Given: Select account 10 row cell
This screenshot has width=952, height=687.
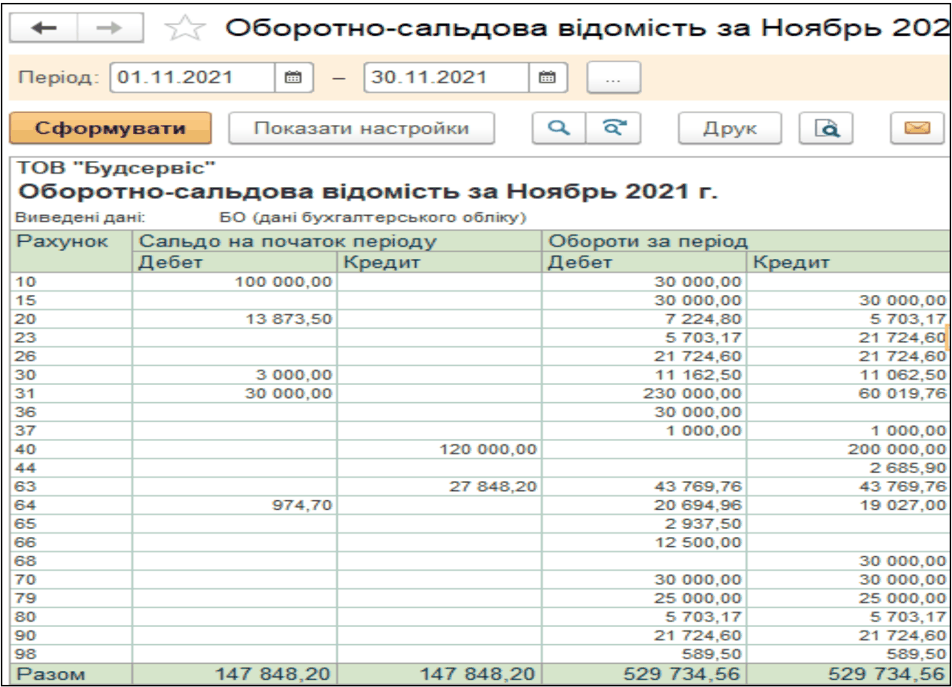Looking at the screenshot, I should (x=71, y=282).
